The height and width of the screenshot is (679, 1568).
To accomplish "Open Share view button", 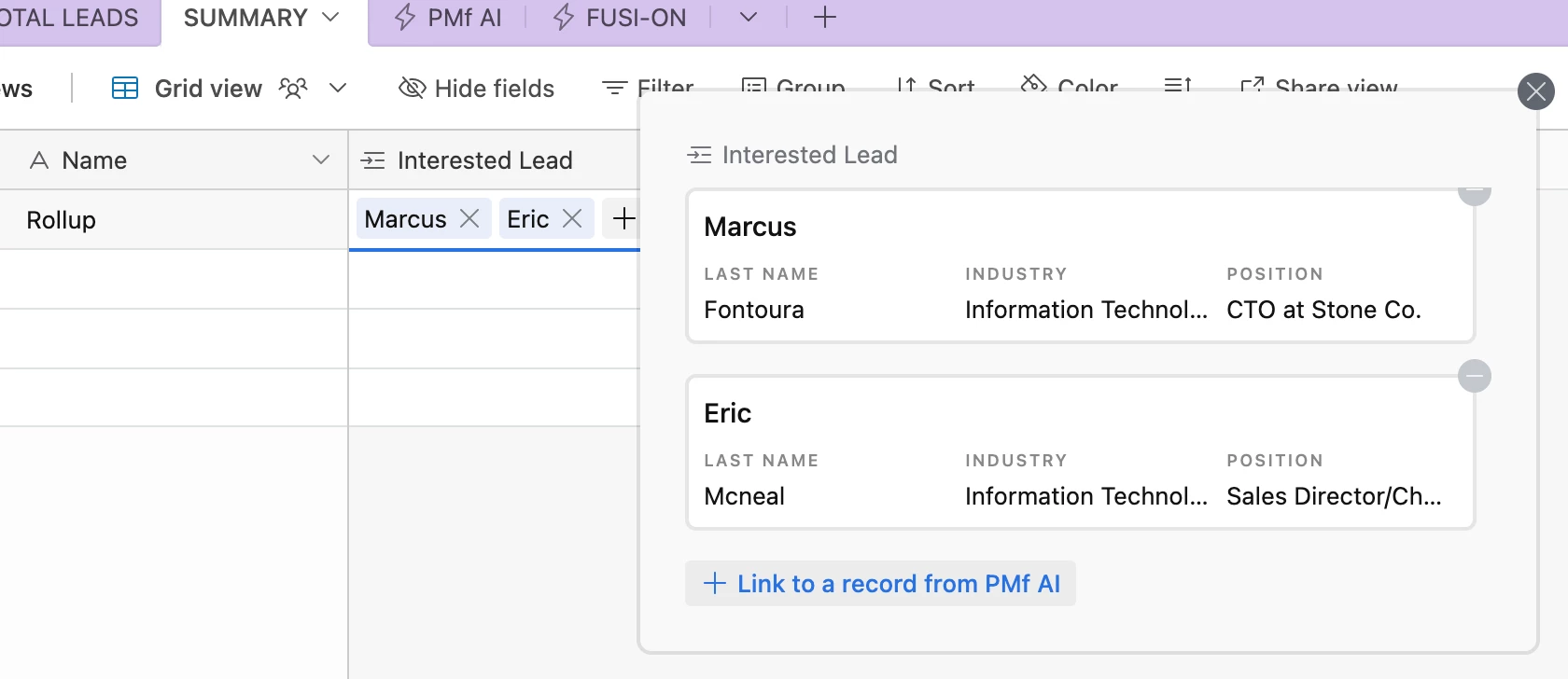I will click(1318, 85).
